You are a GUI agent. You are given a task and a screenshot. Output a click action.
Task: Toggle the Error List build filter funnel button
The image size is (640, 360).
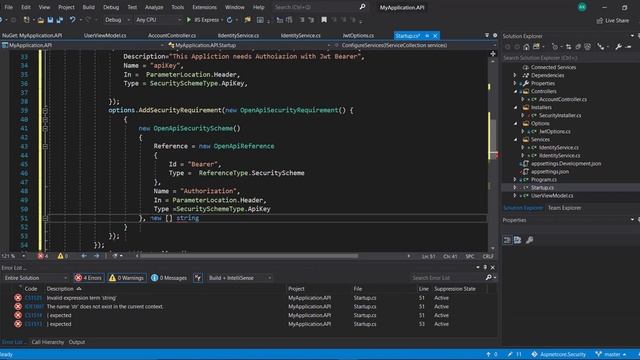point(198,278)
